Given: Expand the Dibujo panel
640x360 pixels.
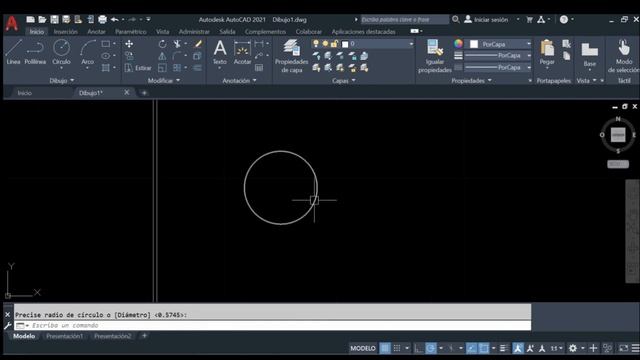Looking at the screenshot, I should tap(62, 80).
